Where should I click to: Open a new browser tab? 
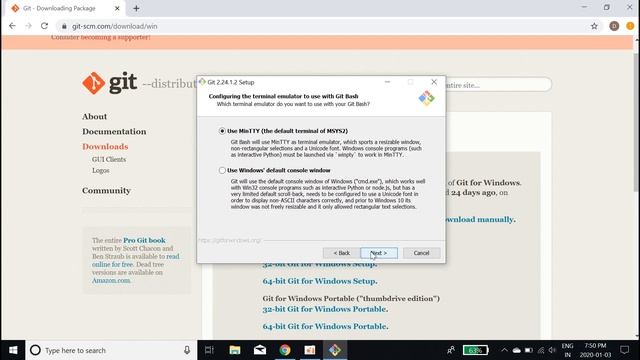pyautogui.click(x=136, y=8)
